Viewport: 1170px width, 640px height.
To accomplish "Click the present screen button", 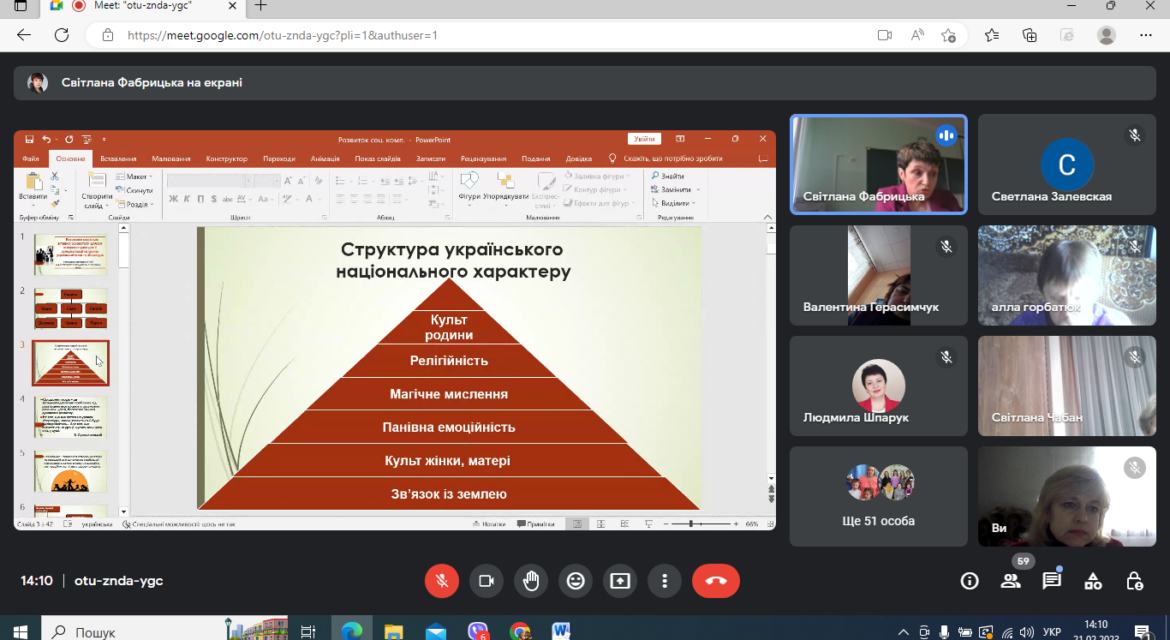I will point(620,580).
